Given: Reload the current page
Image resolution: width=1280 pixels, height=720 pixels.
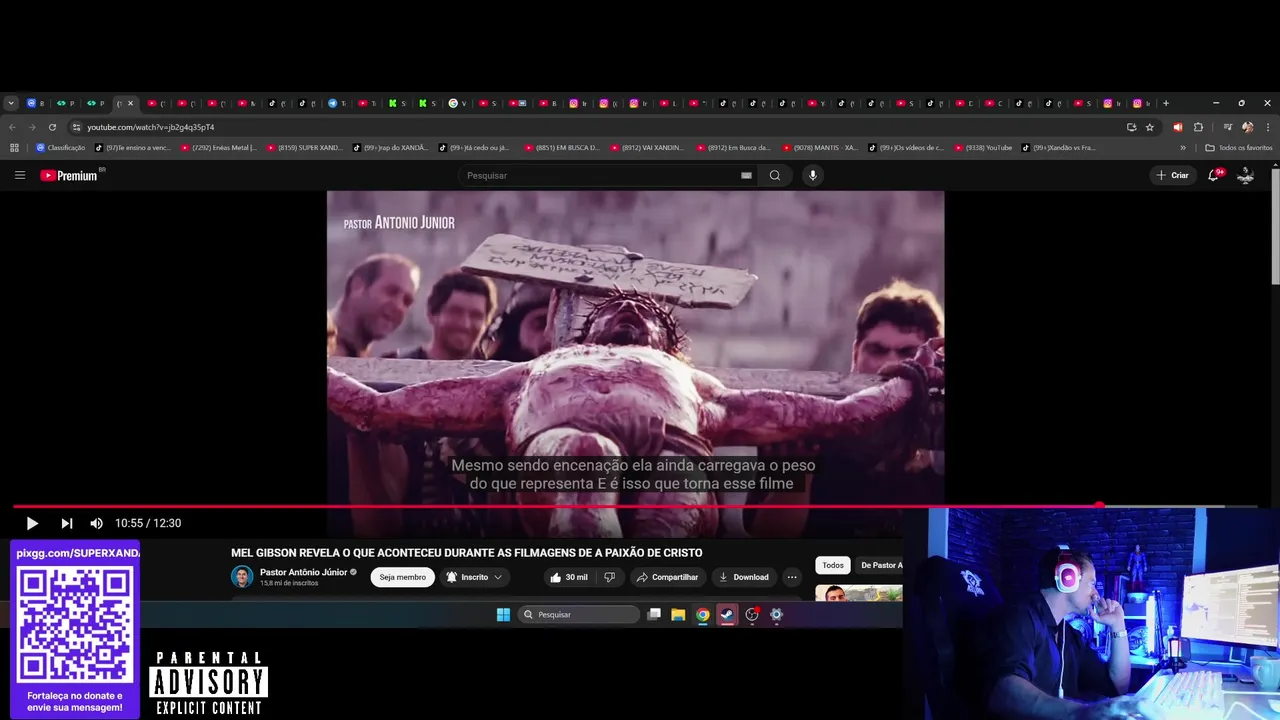Looking at the screenshot, I should pyautogui.click(x=52, y=127).
